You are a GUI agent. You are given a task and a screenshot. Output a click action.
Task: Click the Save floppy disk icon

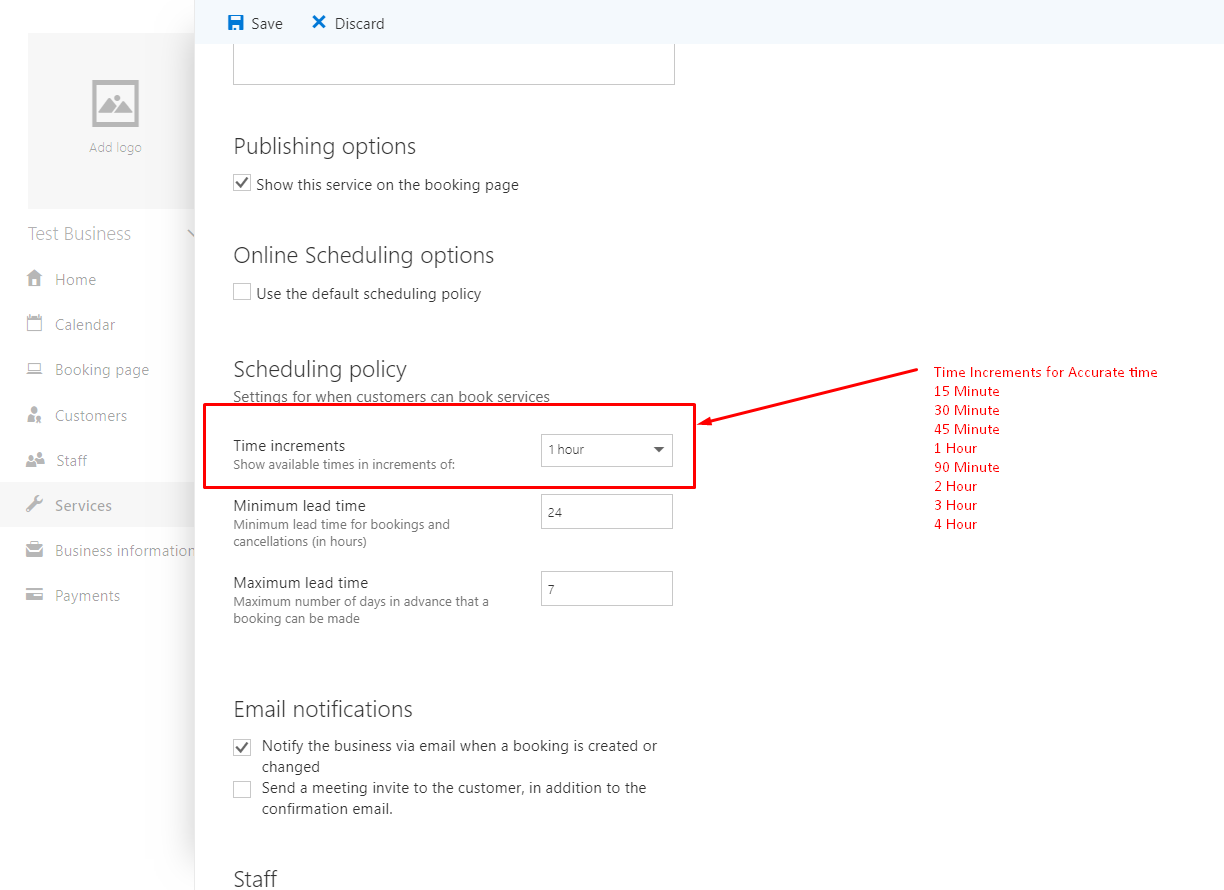tap(236, 22)
